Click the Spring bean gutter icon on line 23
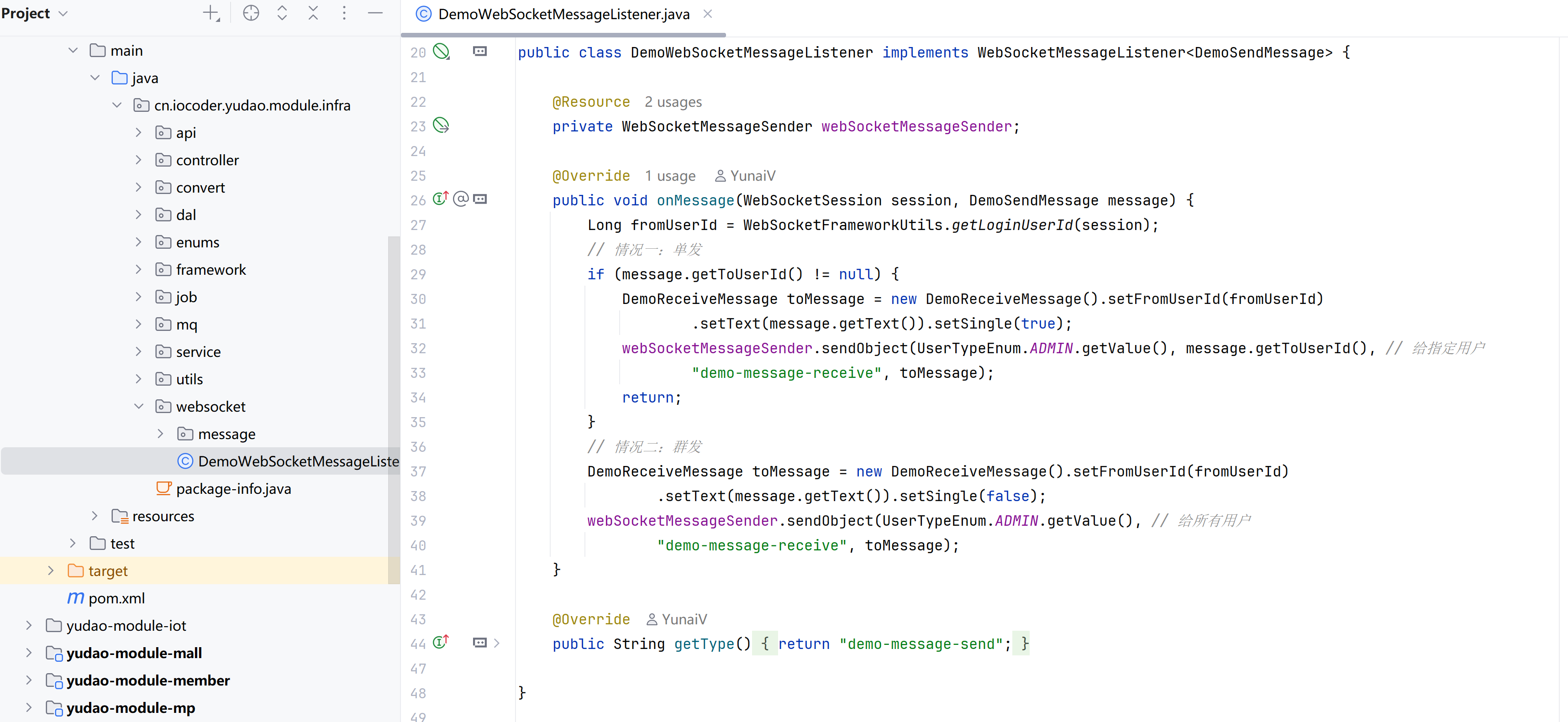1568x722 pixels. pyautogui.click(x=441, y=126)
